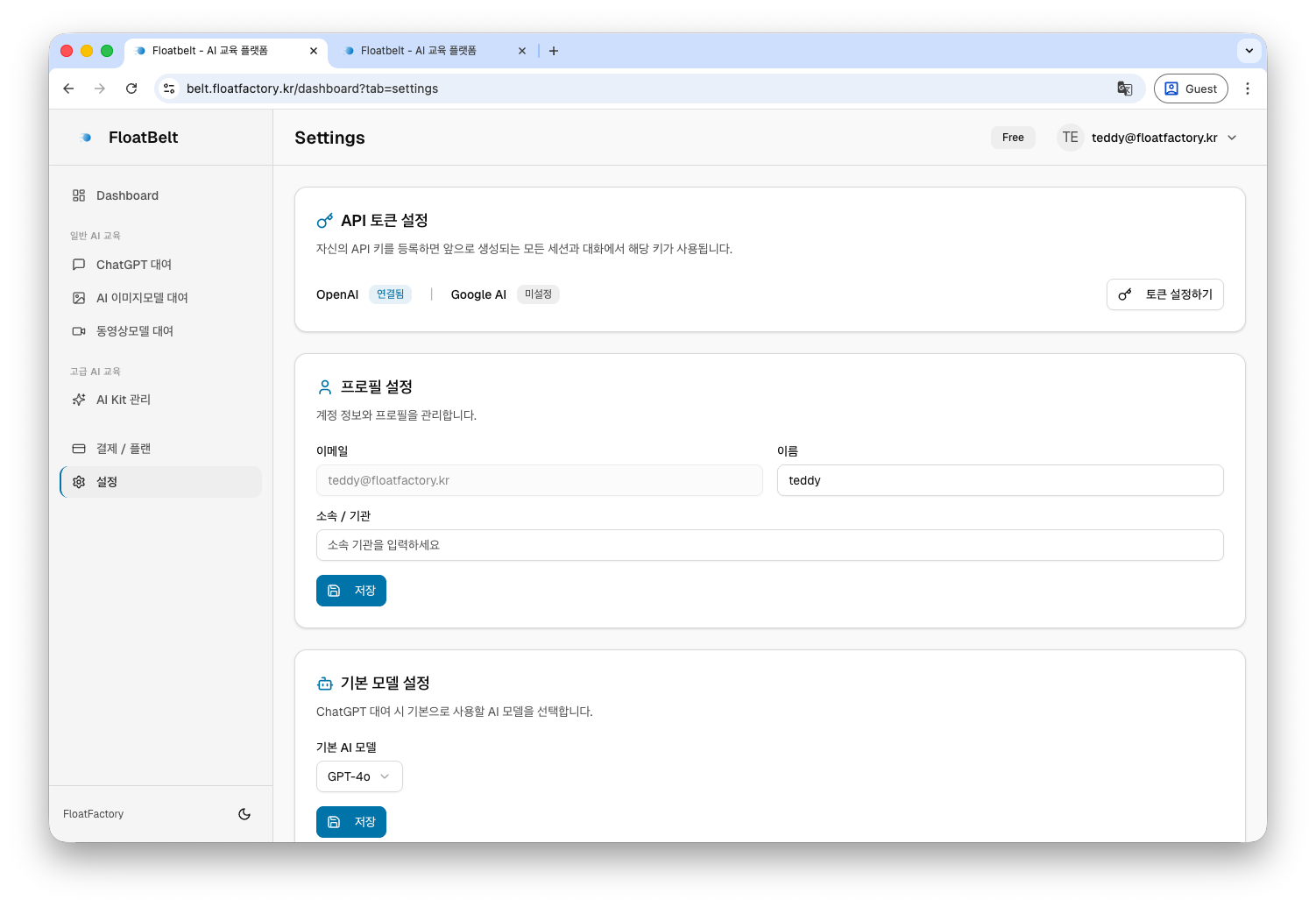Open the 기본 AI 모델 GPT-4o dropdown
Image resolution: width=1316 pixels, height=907 pixels.
click(359, 776)
